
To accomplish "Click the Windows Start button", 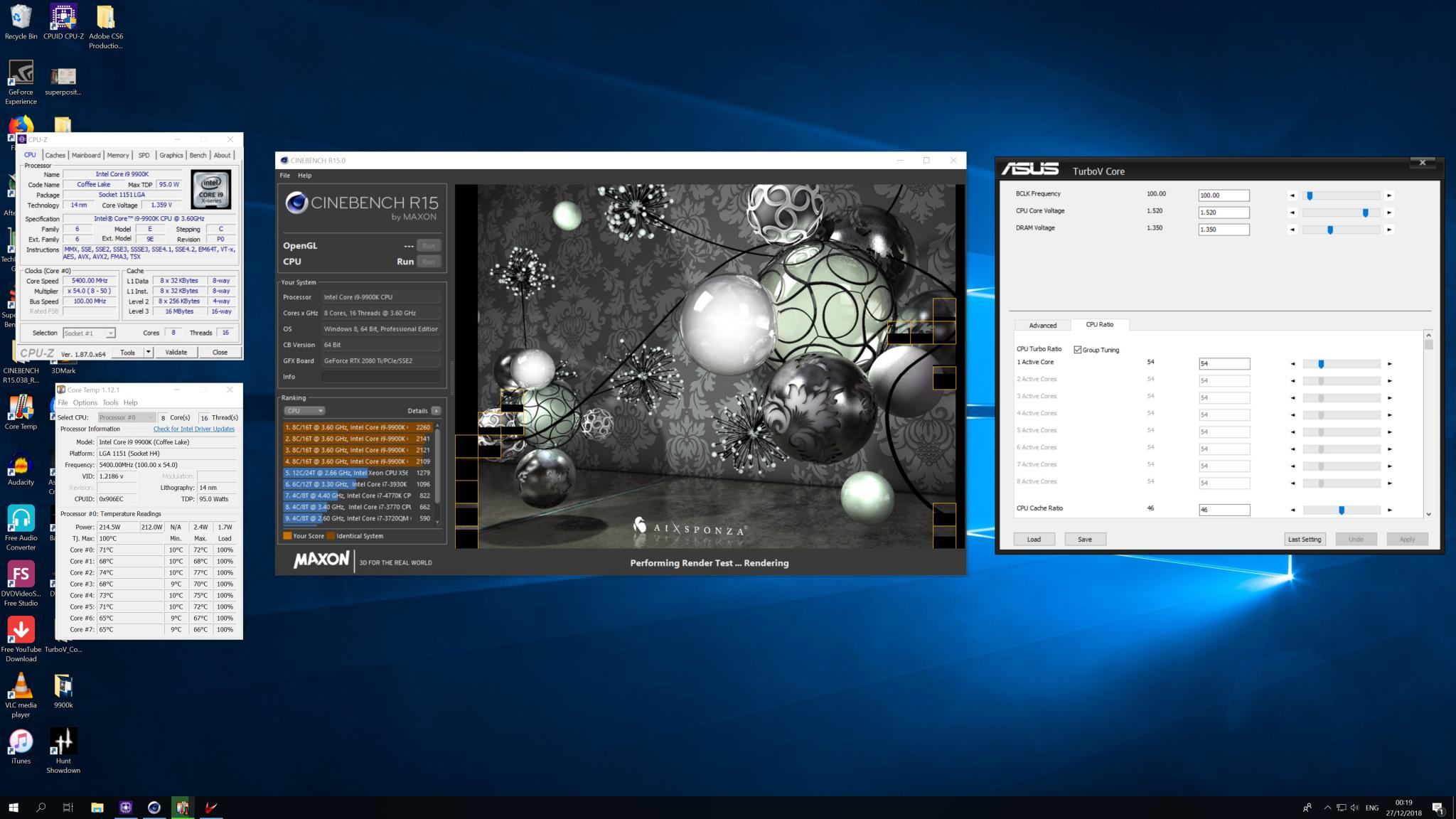I will 14,807.
